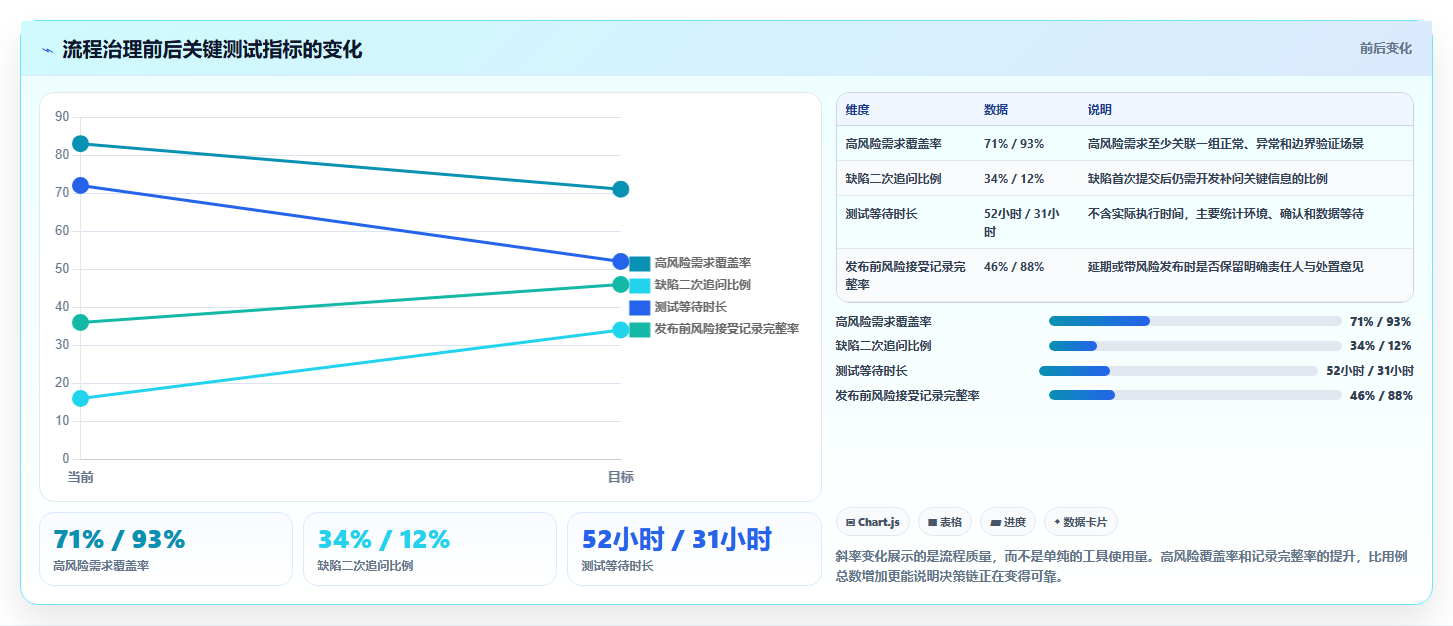
Task: Select the 表格 tag chip
Action: pos(945,522)
